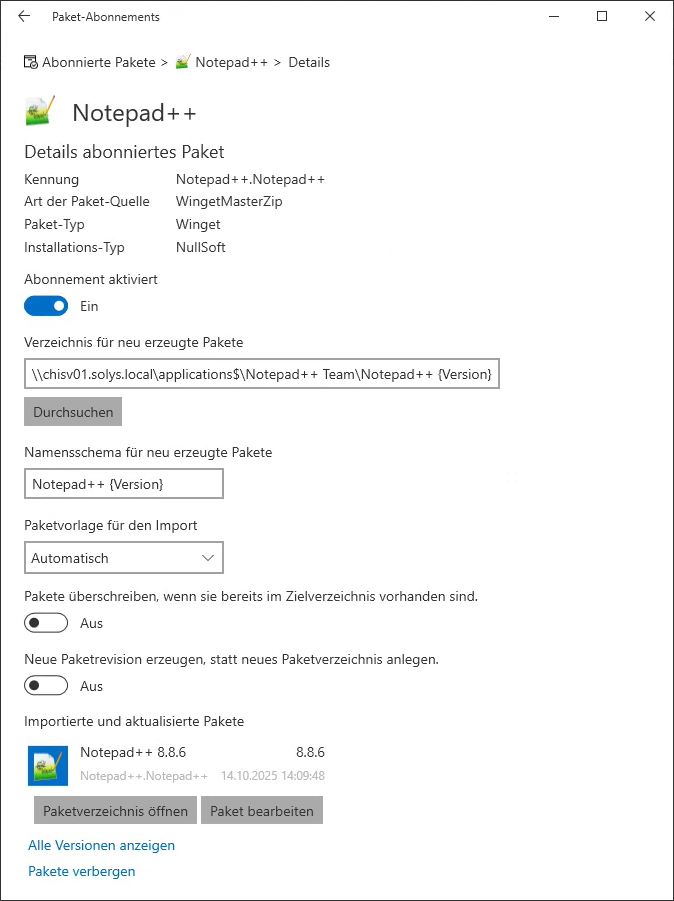Maximize the Paket-Abonnements window
This screenshot has width=674, height=901.
(602, 17)
